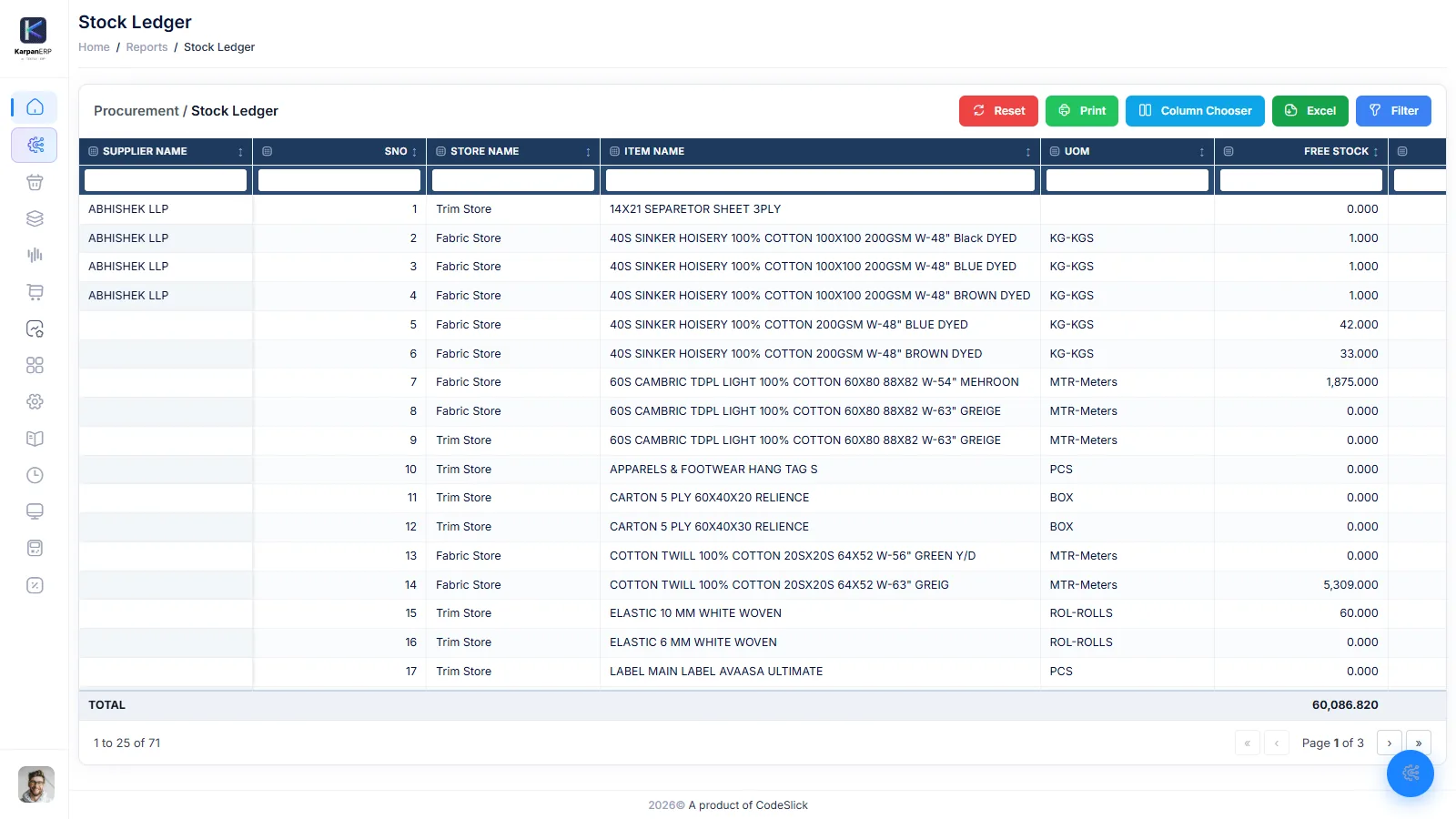Open the percent-tag sidebar icon
This screenshot has width=1456, height=819.
[x=35, y=585]
